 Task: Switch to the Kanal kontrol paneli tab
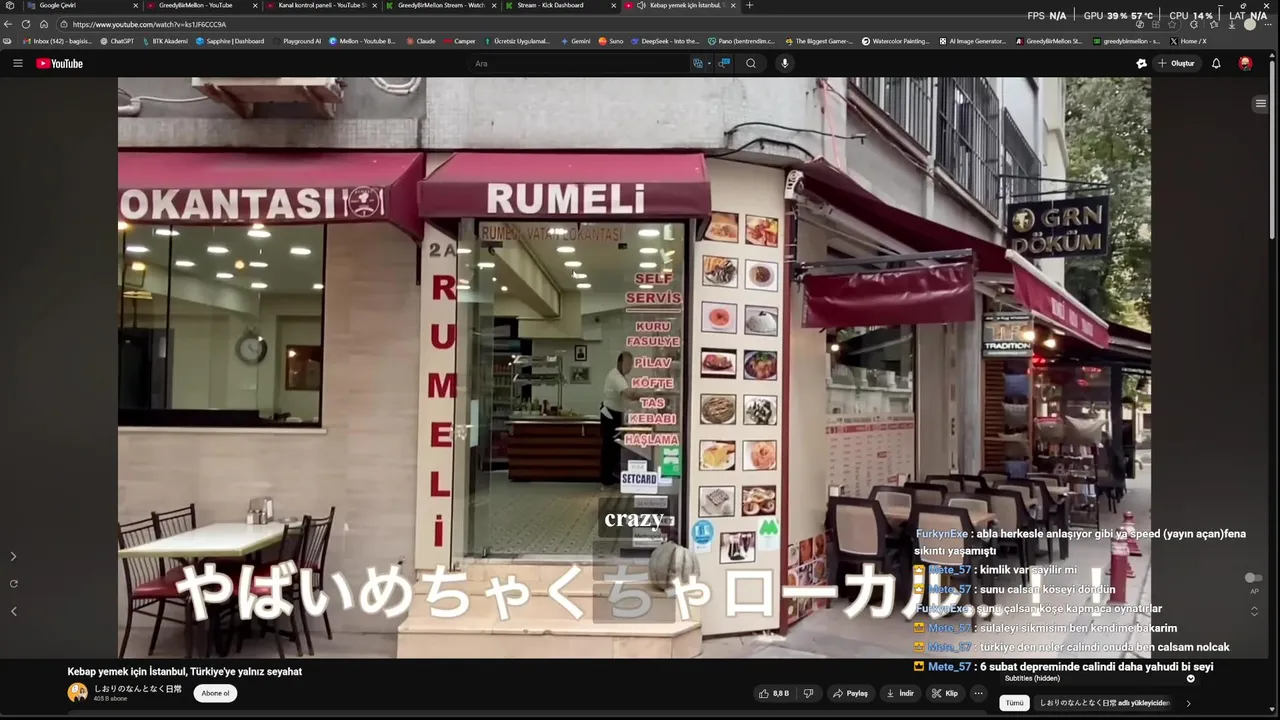coord(320,5)
